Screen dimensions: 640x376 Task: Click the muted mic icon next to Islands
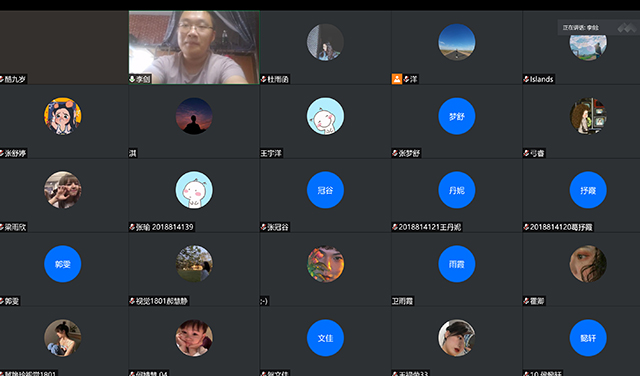point(526,79)
